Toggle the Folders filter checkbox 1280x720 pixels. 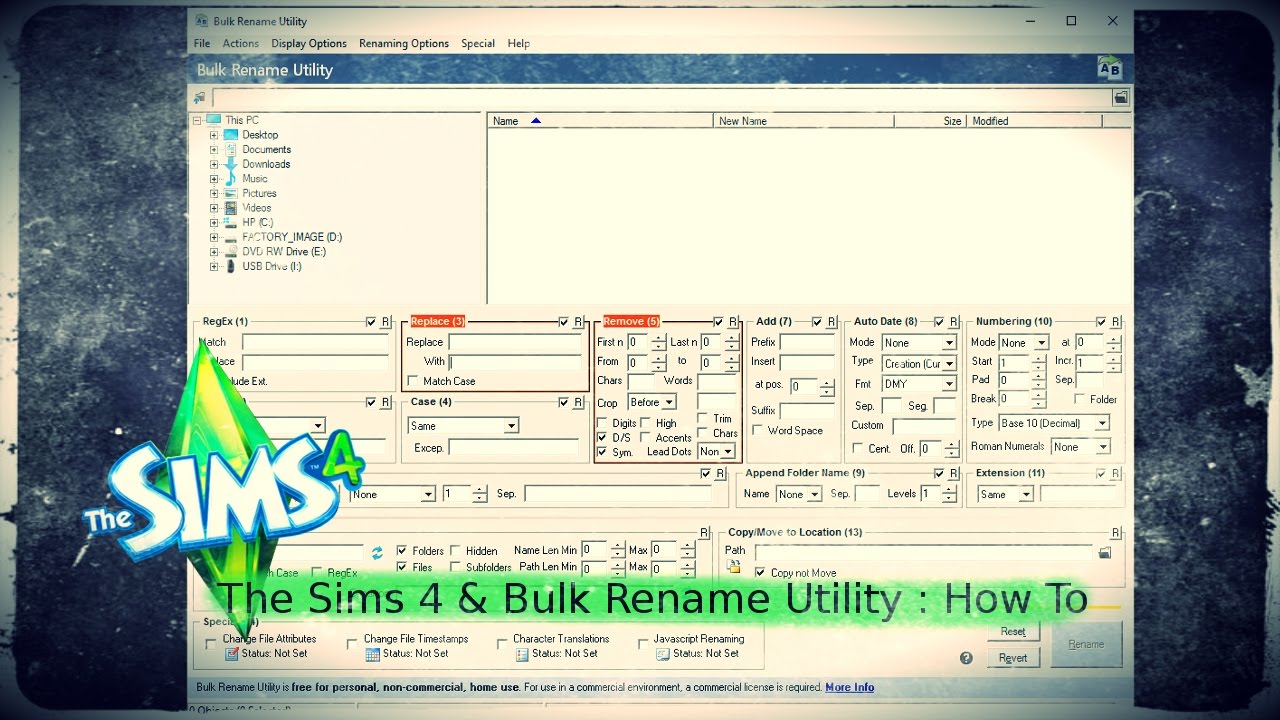click(x=402, y=550)
